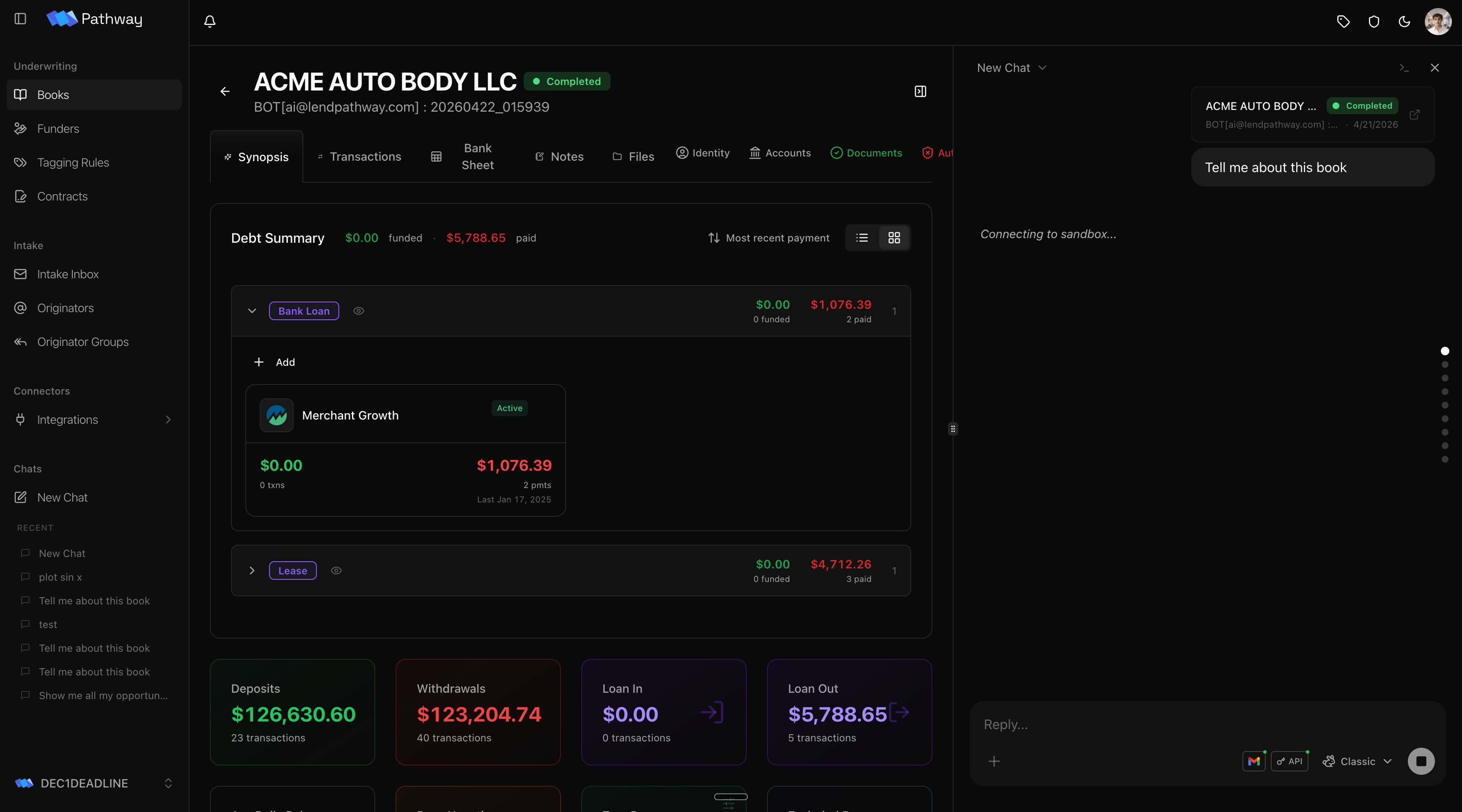Click the tag icon in top bar
This screenshot has height=812, width=1462.
coord(1343,22)
